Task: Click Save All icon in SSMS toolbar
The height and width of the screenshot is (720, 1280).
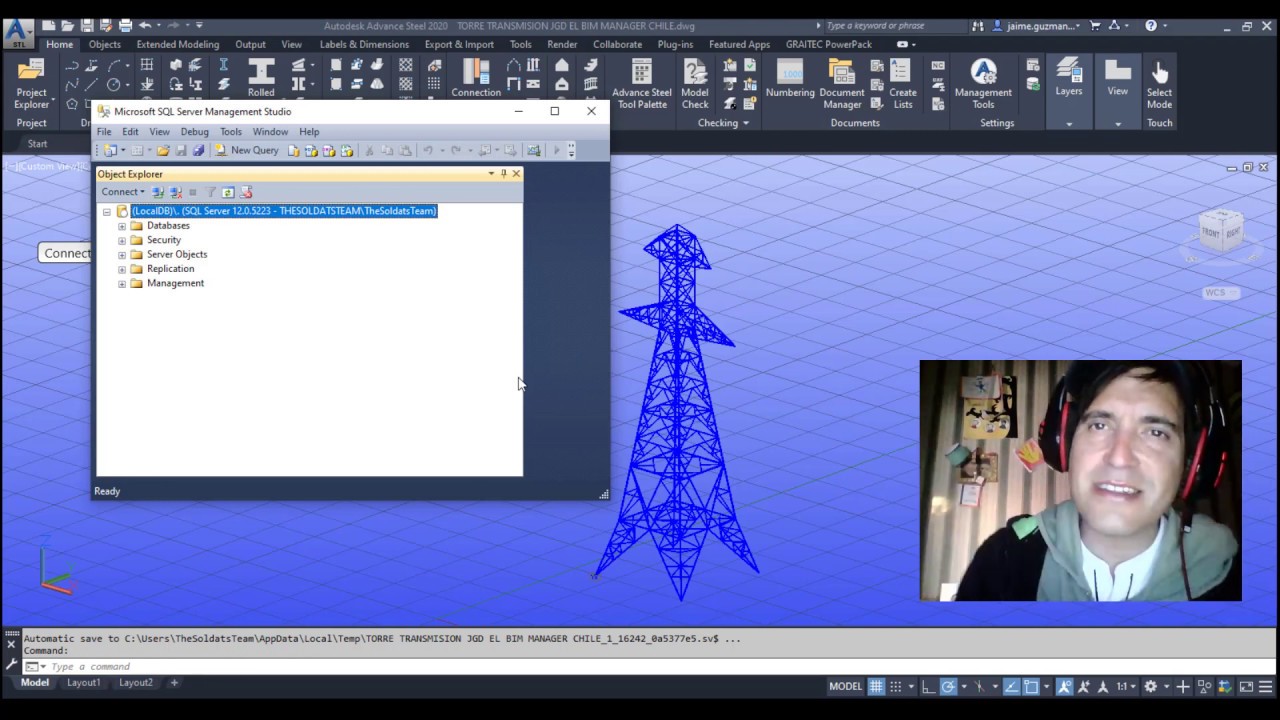Action: coord(198,150)
